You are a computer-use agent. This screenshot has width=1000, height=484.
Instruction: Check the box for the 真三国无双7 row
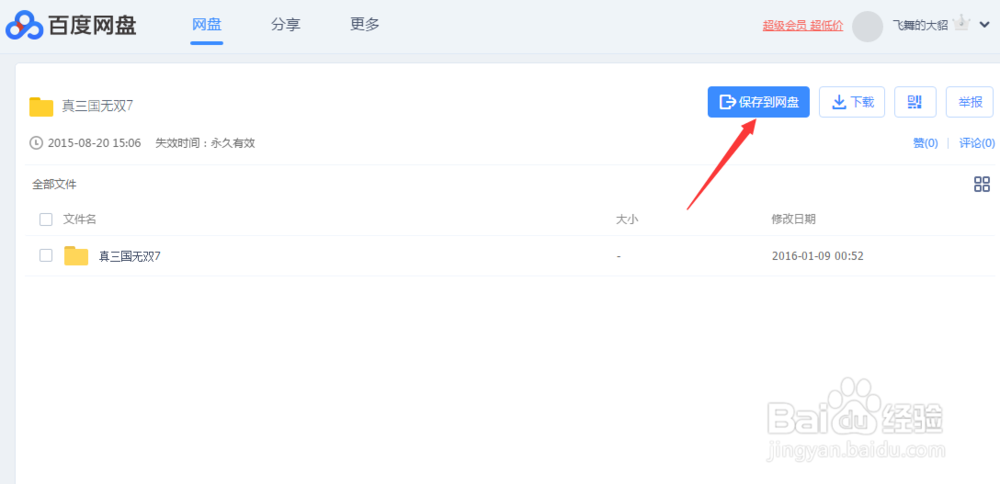click(46, 256)
